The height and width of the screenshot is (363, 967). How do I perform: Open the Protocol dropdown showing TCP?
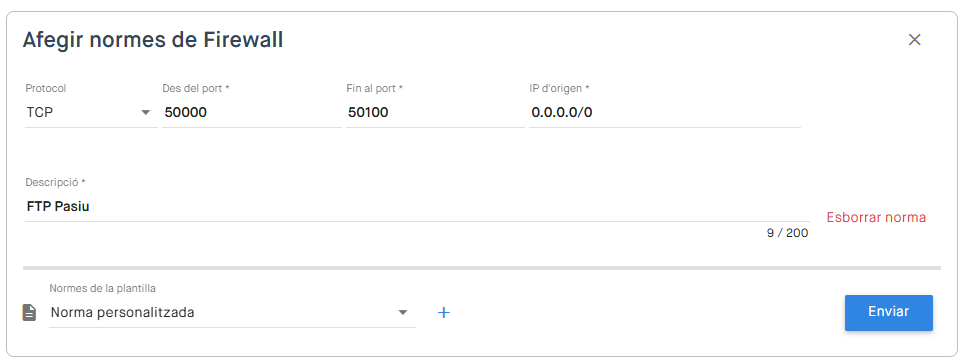[x=91, y=113]
